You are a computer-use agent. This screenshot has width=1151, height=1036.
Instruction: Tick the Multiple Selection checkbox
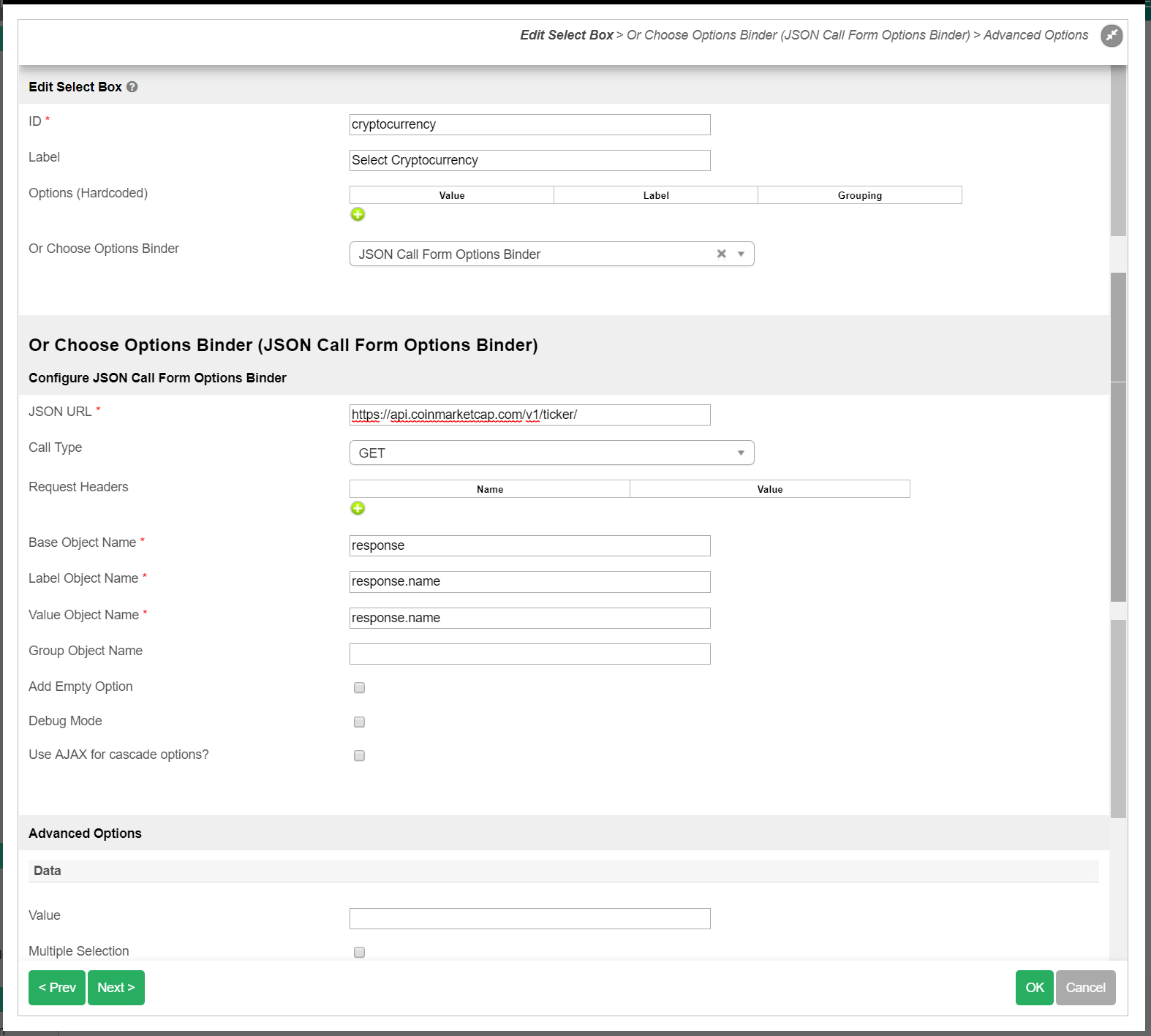point(359,952)
